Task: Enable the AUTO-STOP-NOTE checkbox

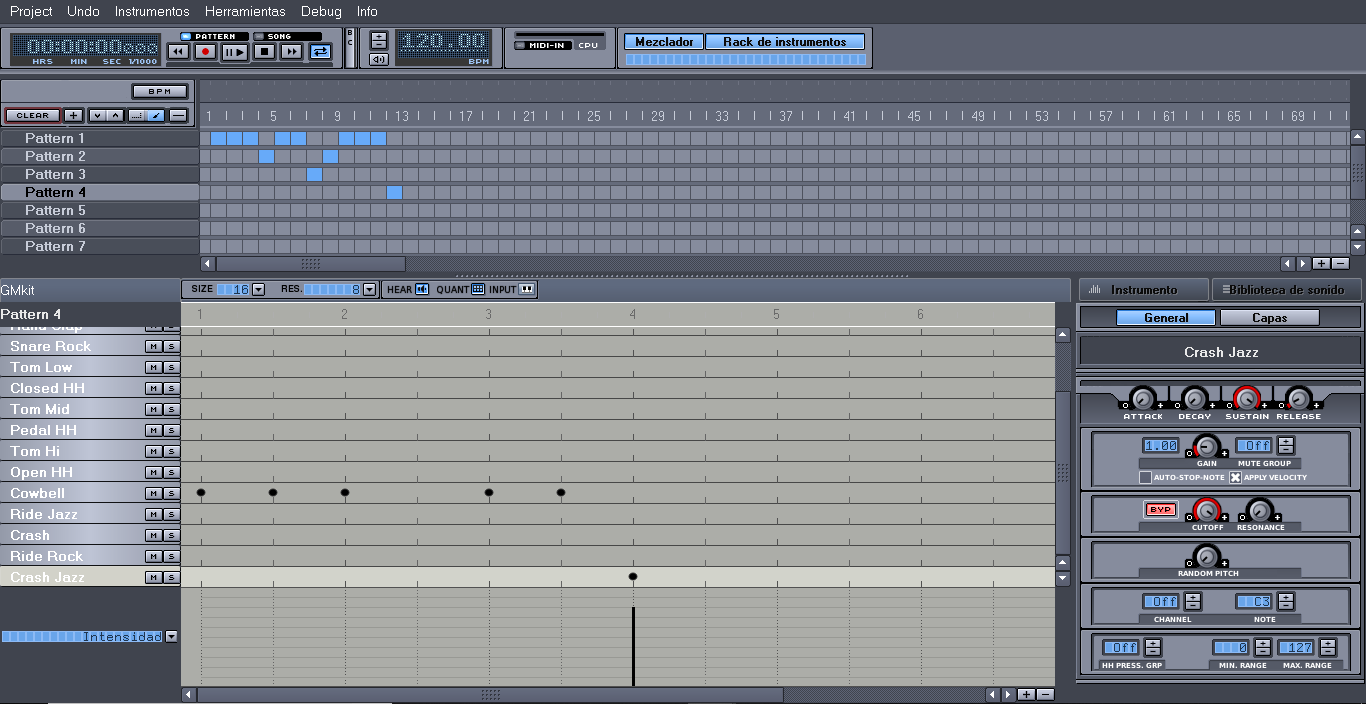Action: (1146, 477)
